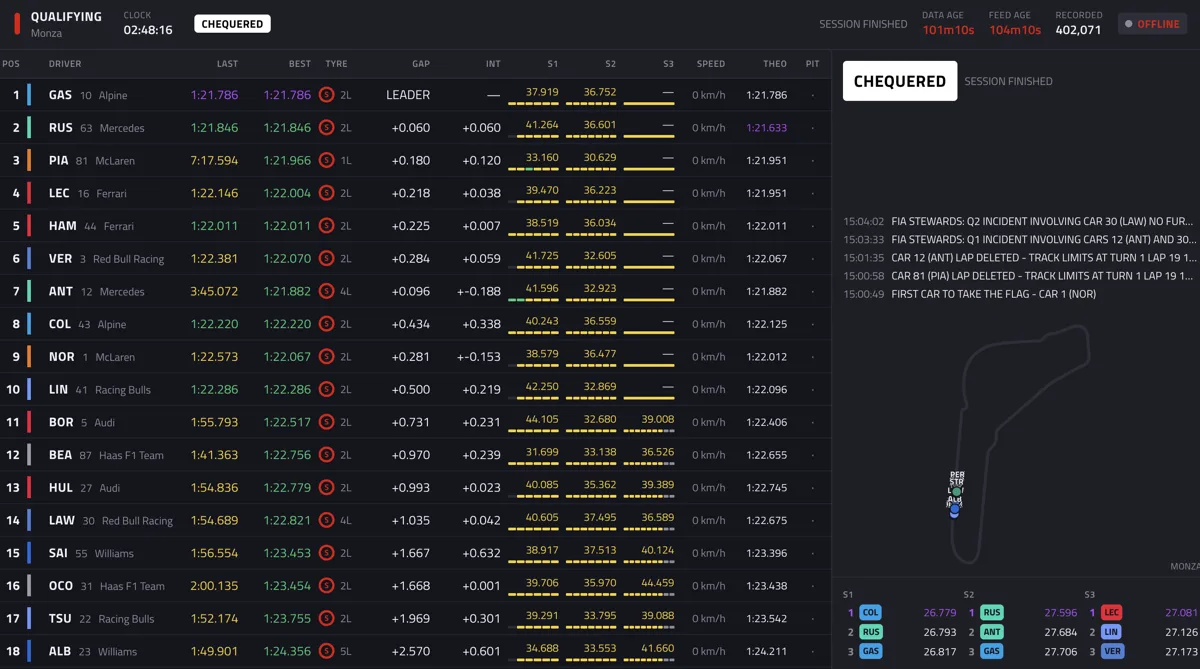Click the DRIVER column header

click(65, 64)
